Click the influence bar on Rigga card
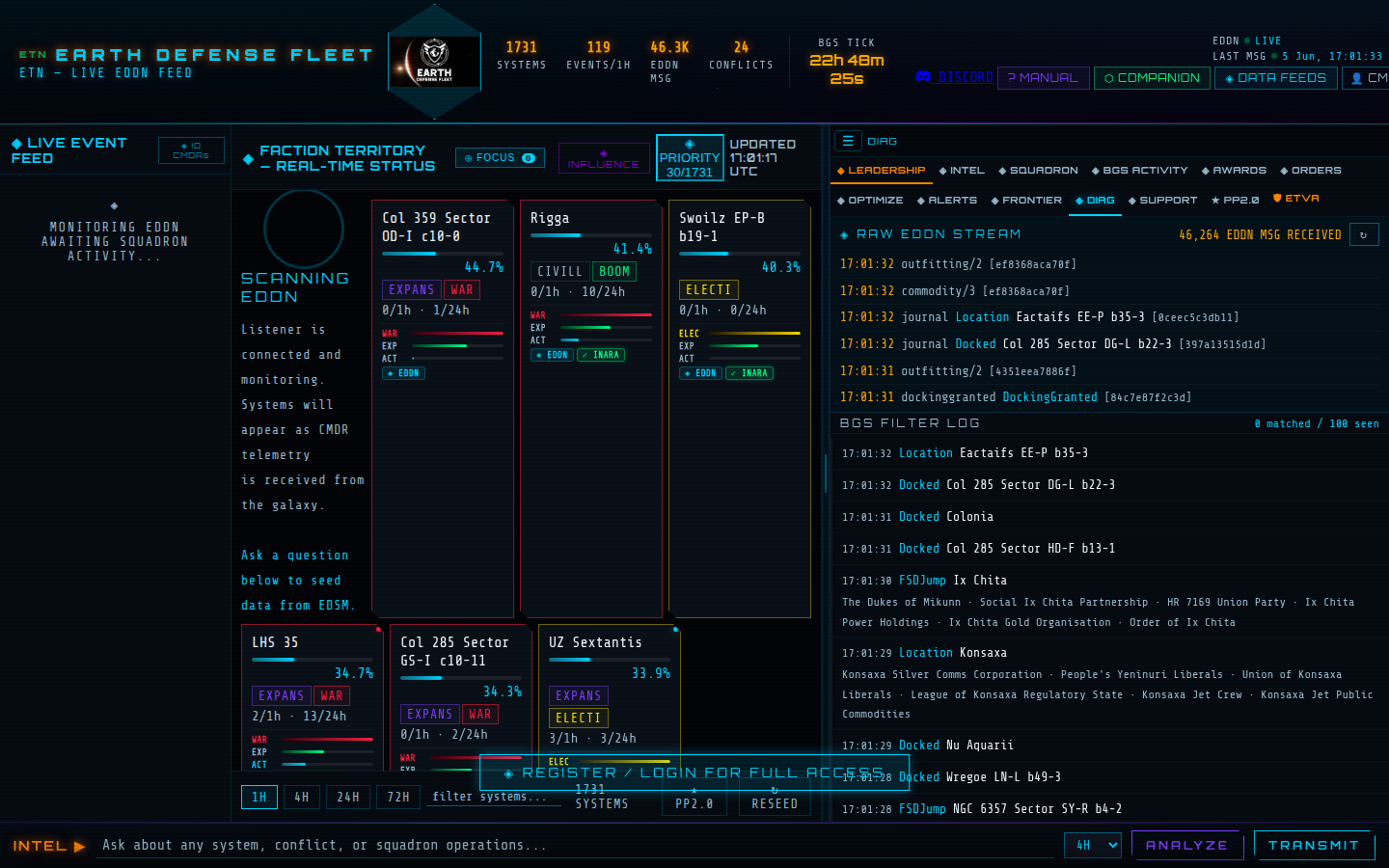The width and height of the screenshot is (1389, 868). [x=591, y=235]
